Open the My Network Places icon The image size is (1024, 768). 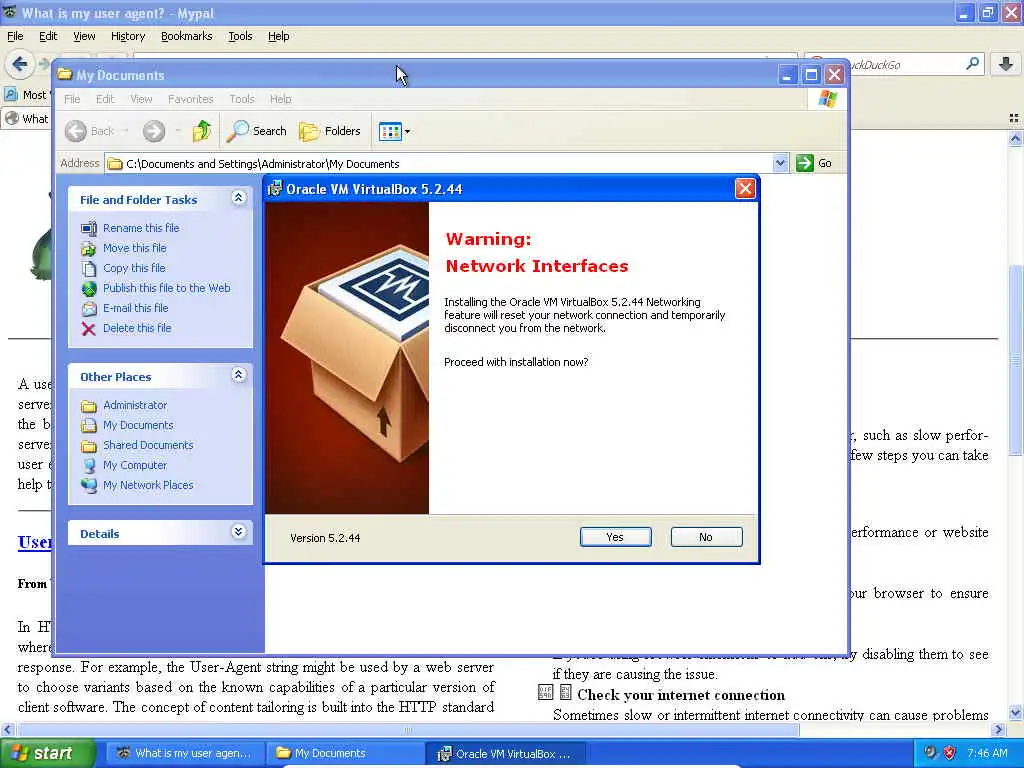click(89, 485)
